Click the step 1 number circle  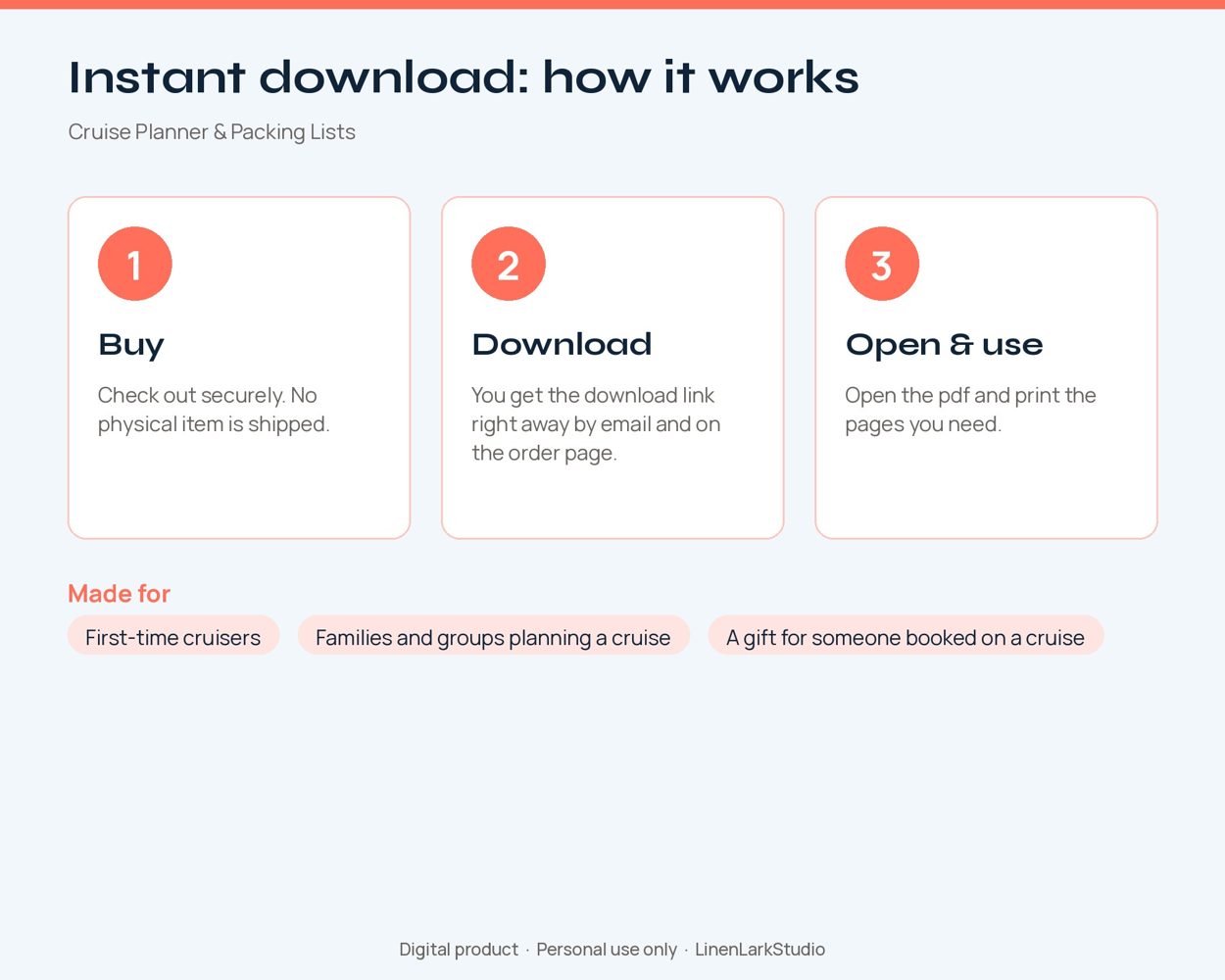point(135,264)
